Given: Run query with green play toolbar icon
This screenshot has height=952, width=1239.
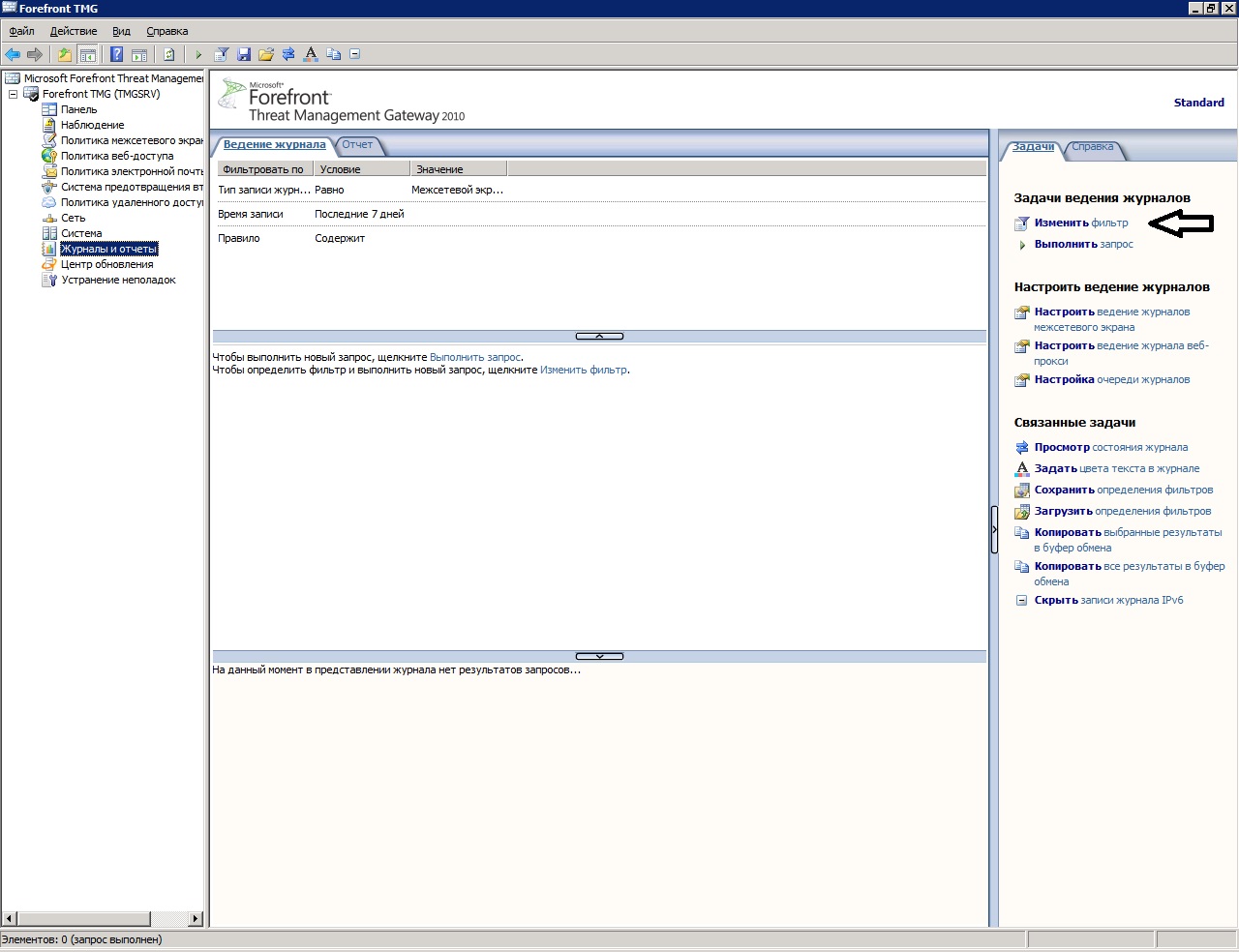Looking at the screenshot, I should click(198, 54).
